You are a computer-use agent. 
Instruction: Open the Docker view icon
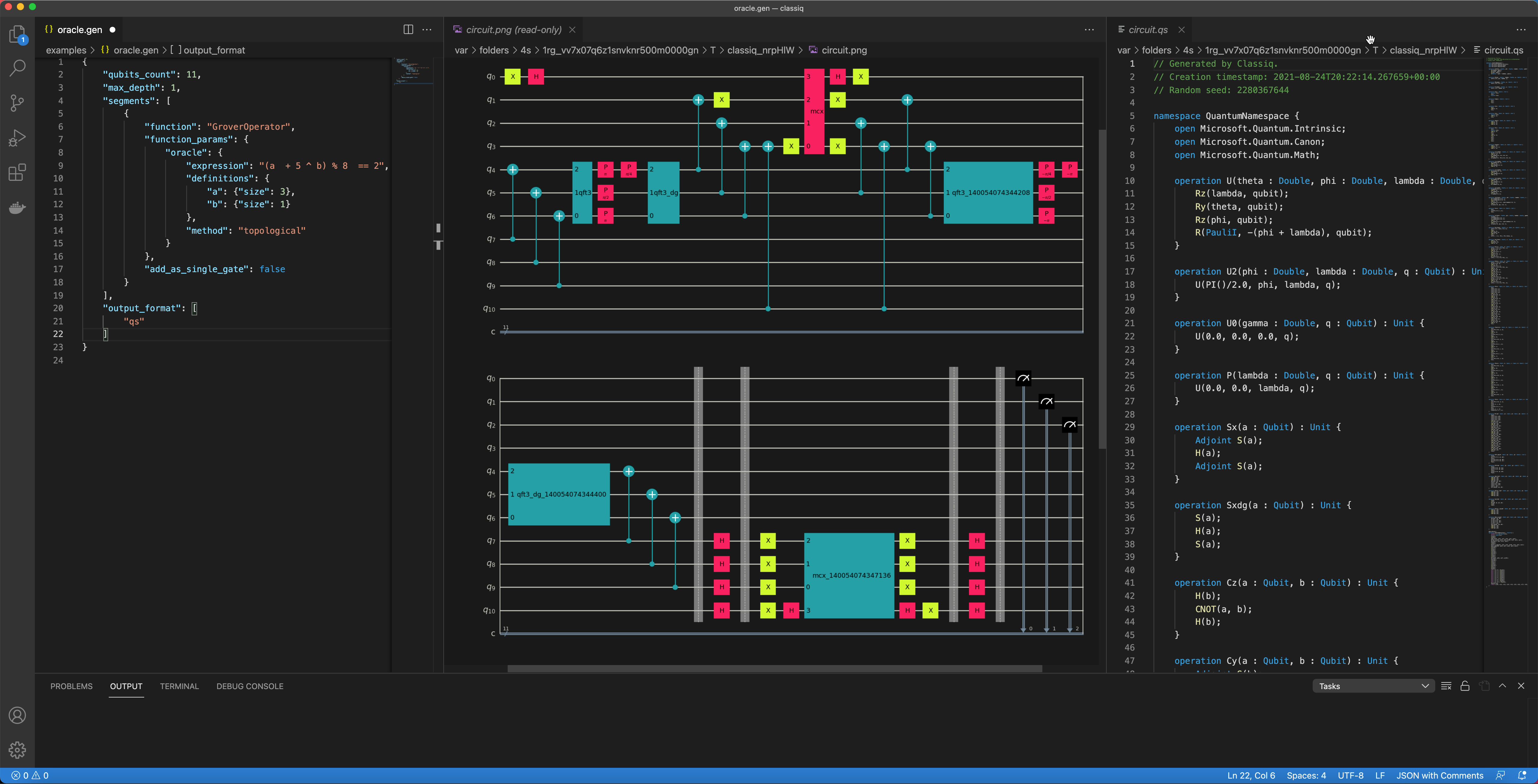pos(17,207)
